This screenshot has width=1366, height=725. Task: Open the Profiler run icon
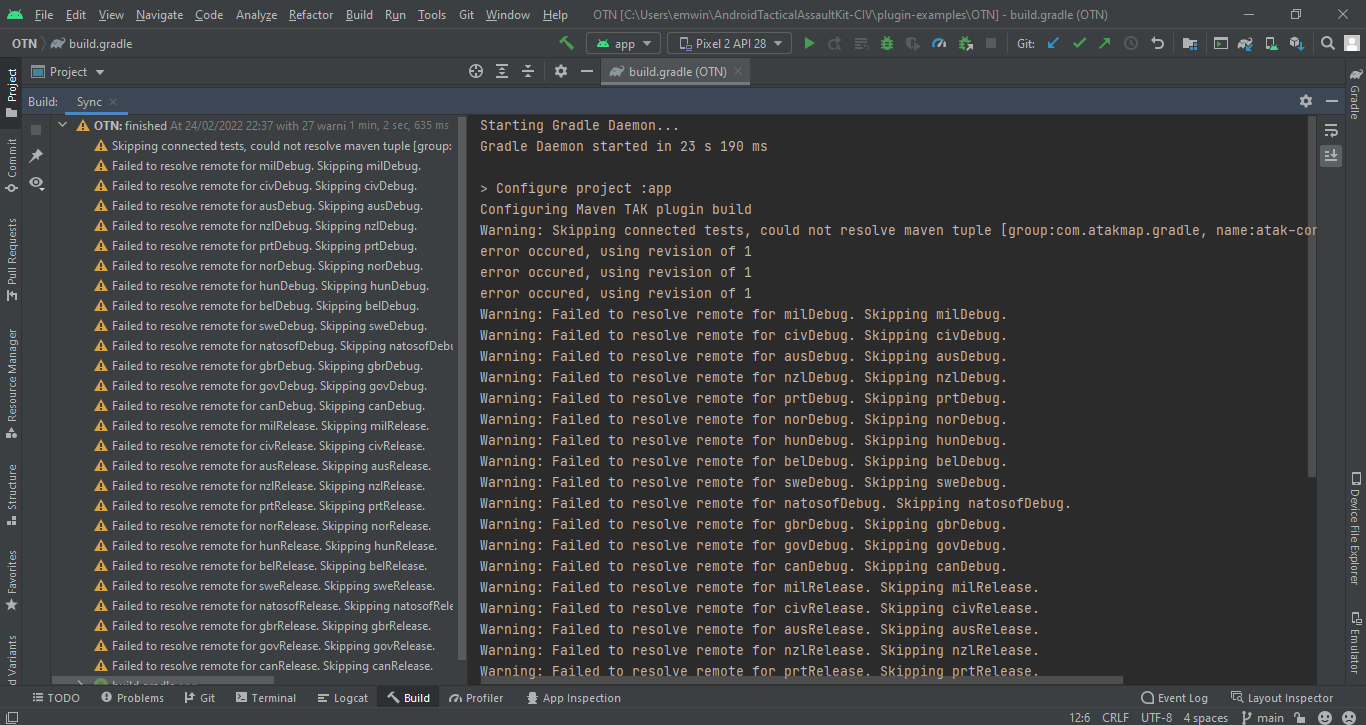(x=939, y=43)
